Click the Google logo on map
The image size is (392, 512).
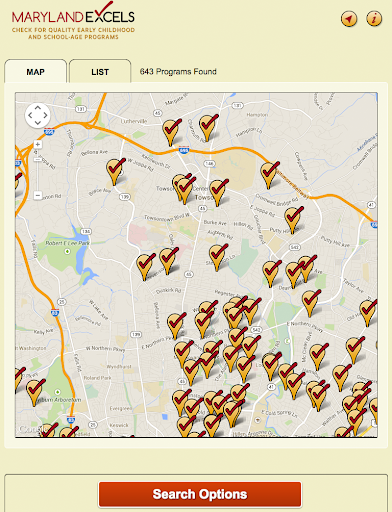point(30,429)
